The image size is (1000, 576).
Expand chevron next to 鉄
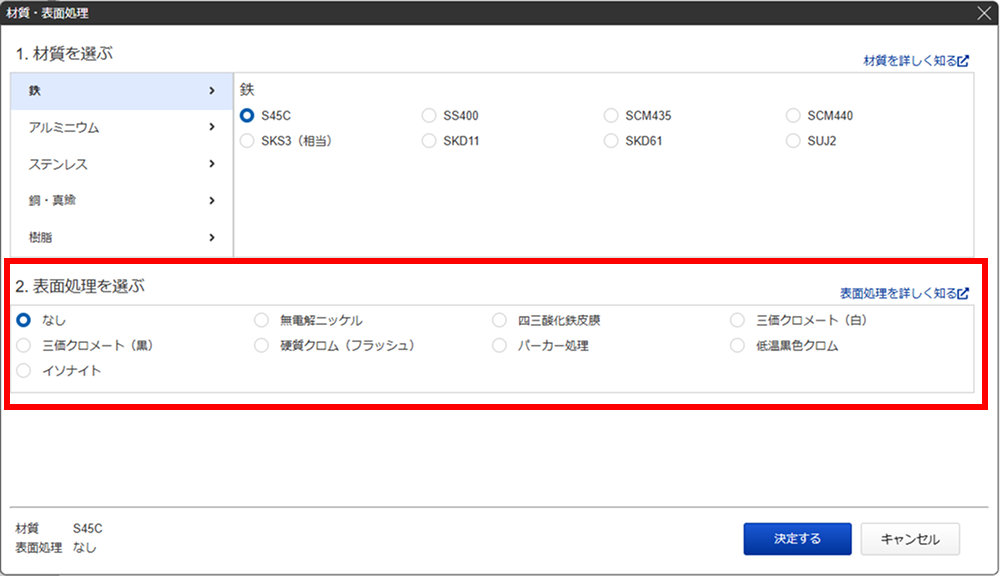[x=212, y=91]
